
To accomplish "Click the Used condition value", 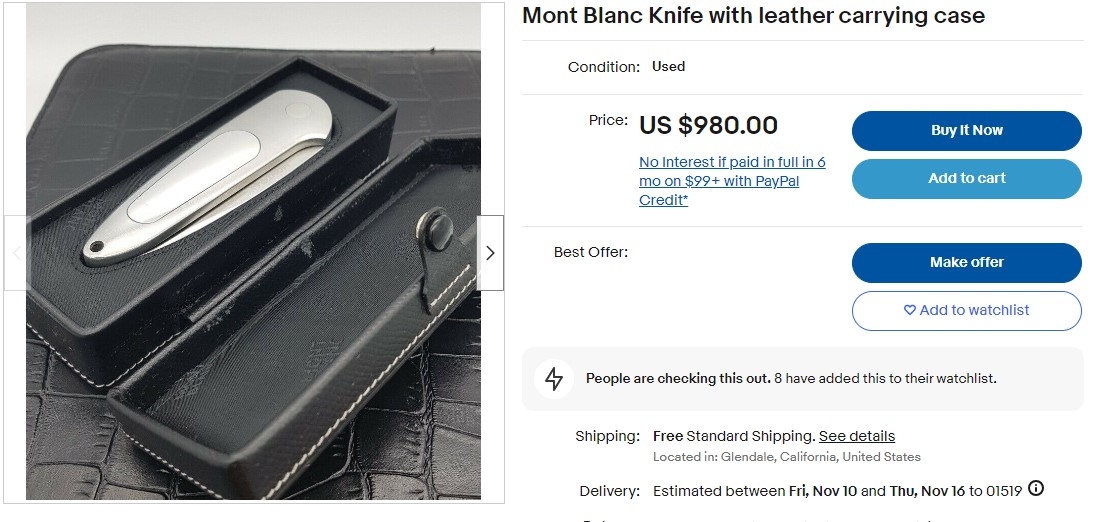I will coord(668,67).
